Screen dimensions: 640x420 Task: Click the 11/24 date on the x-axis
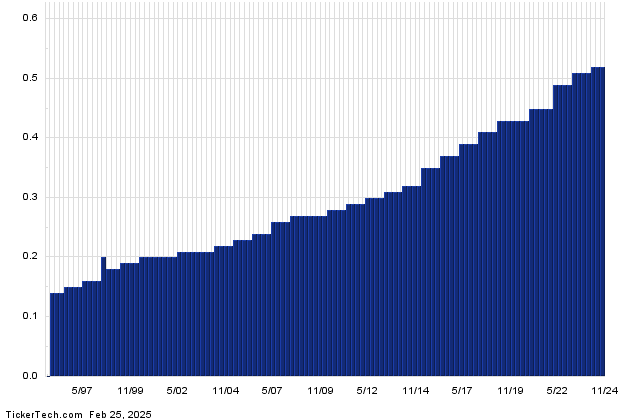[x=604, y=391]
